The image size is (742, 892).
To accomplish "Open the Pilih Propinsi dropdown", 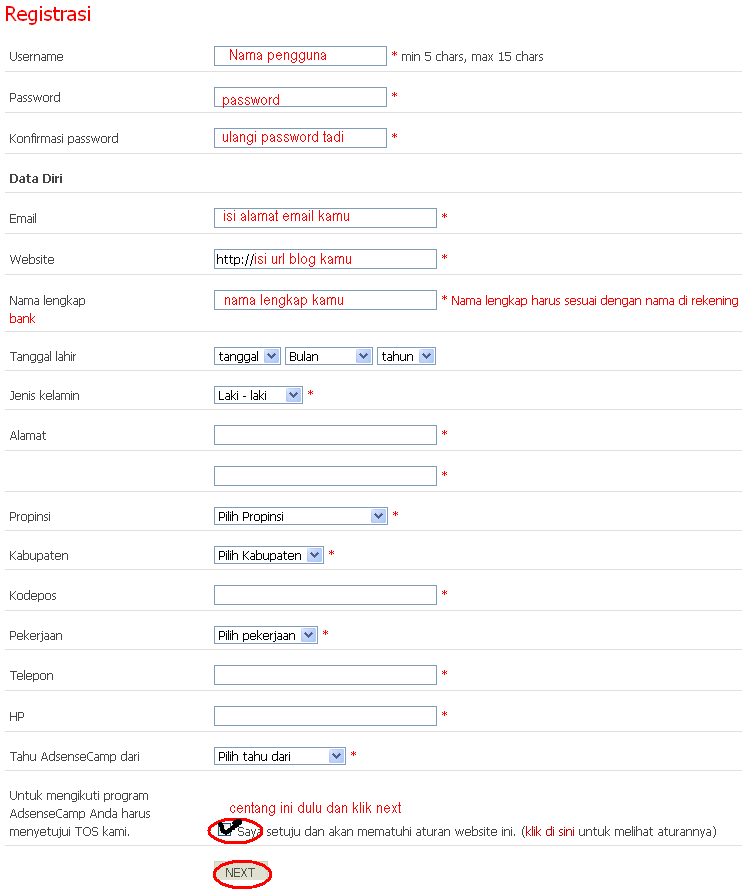I will tap(301, 516).
